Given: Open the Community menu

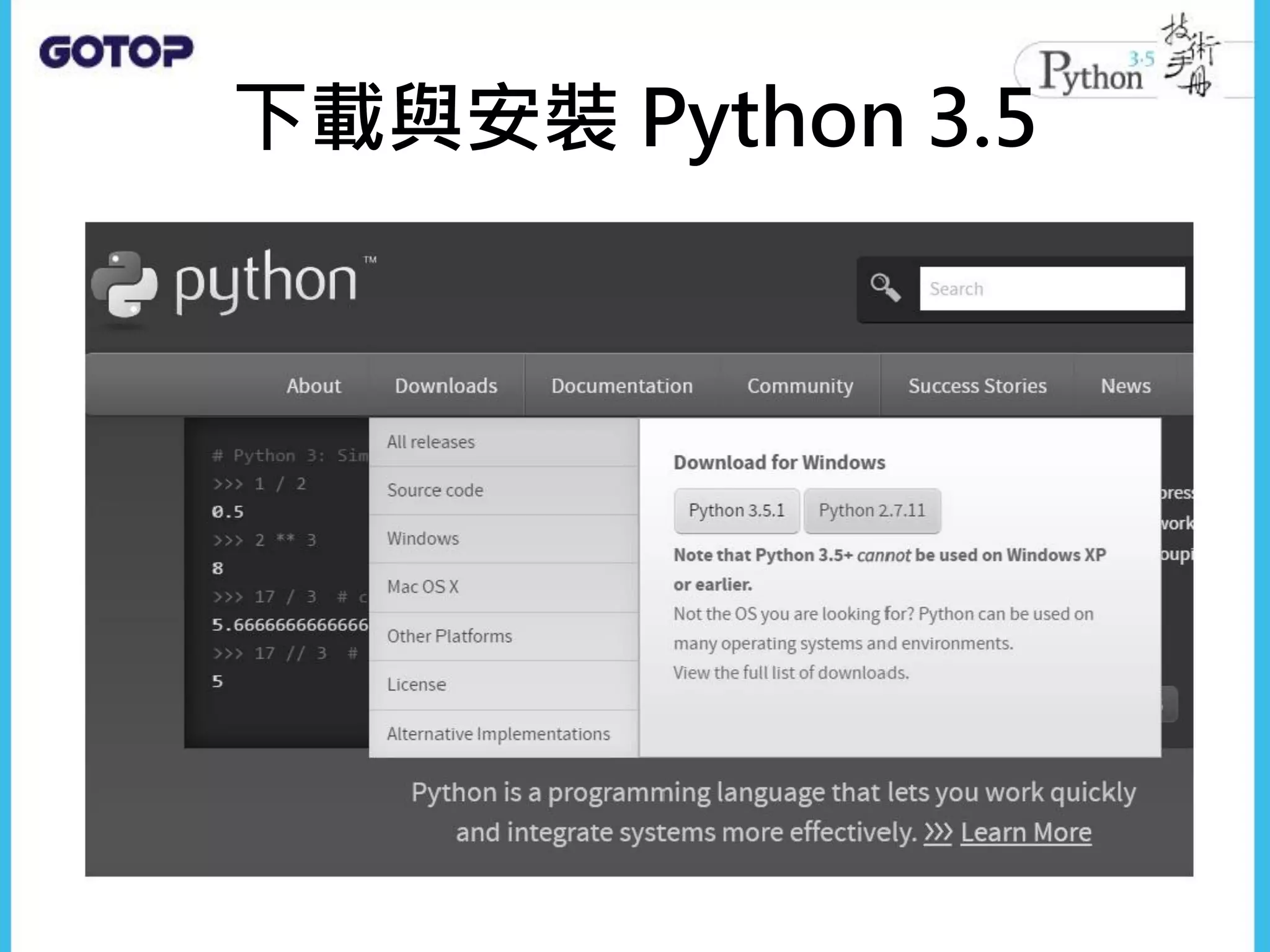Looking at the screenshot, I should click(x=800, y=386).
